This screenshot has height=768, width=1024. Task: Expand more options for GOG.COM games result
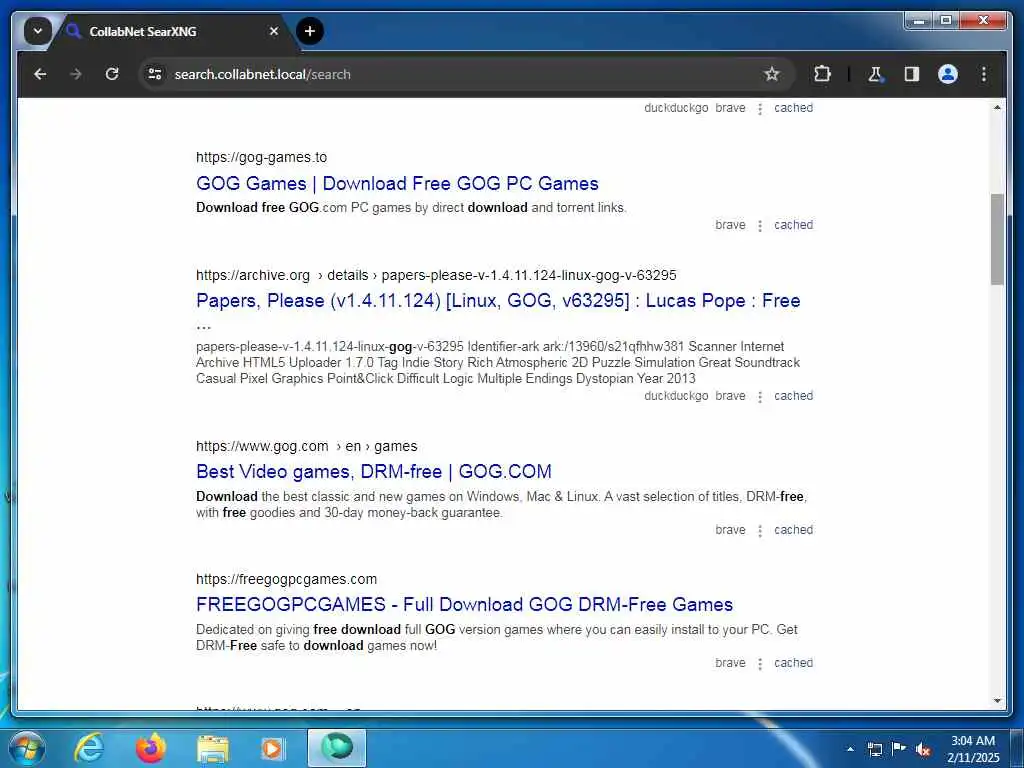tap(760, 531)
